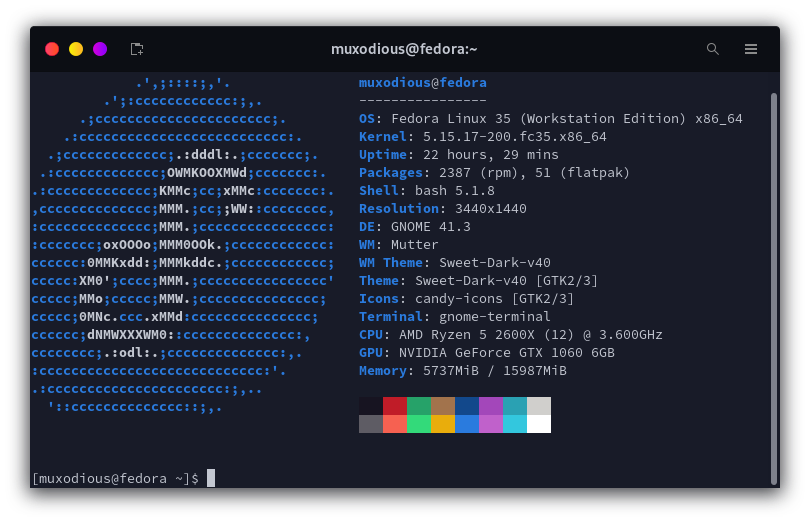Click the Resolution value 3440x1440
This screenshot has width=810, height=522.
click(x=491, y=209)
